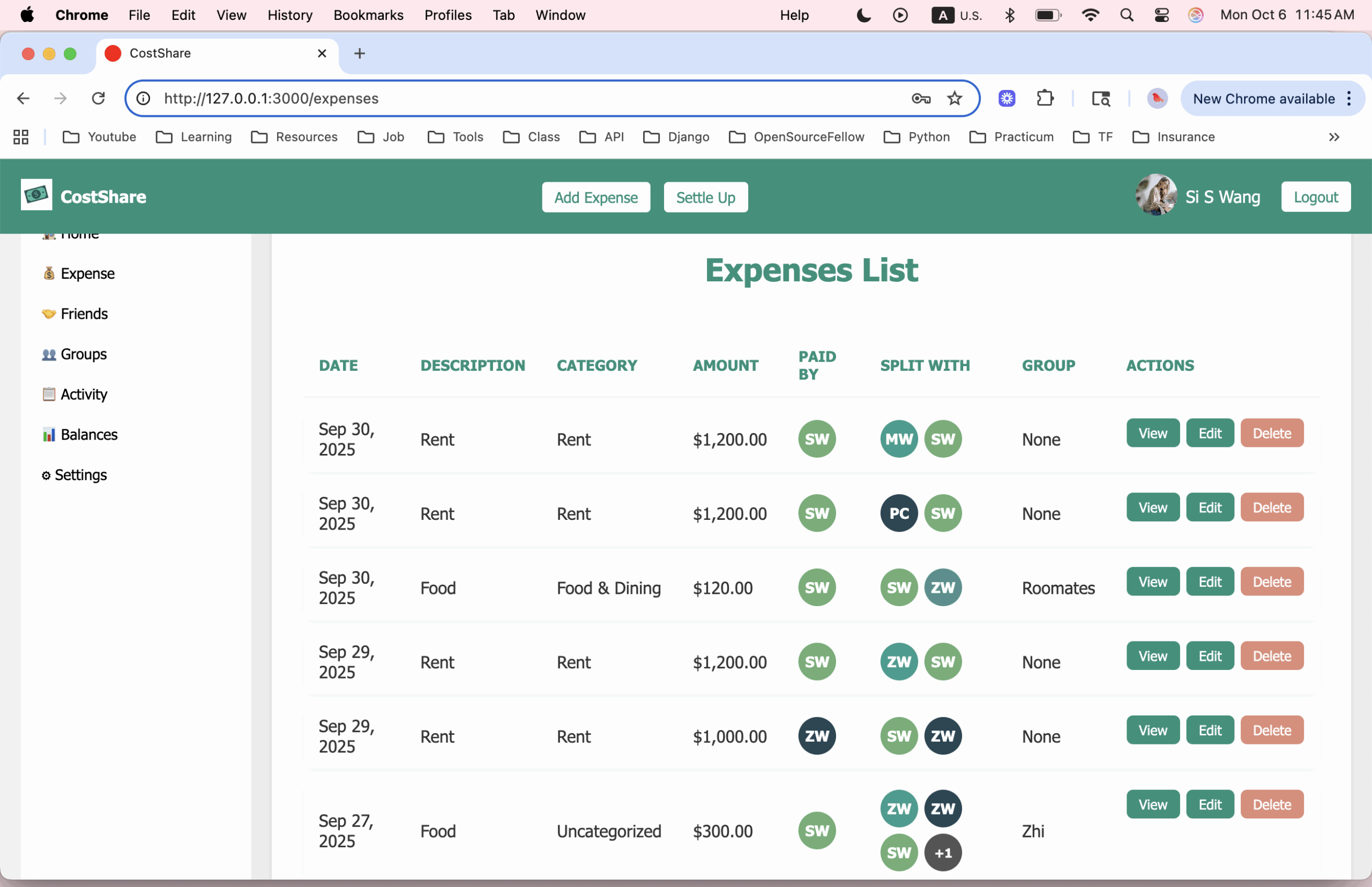This screenshot has width=1372, height=887.
Task: Open the Chrome three-dot menu
Action: click(x=1349, y=99)
